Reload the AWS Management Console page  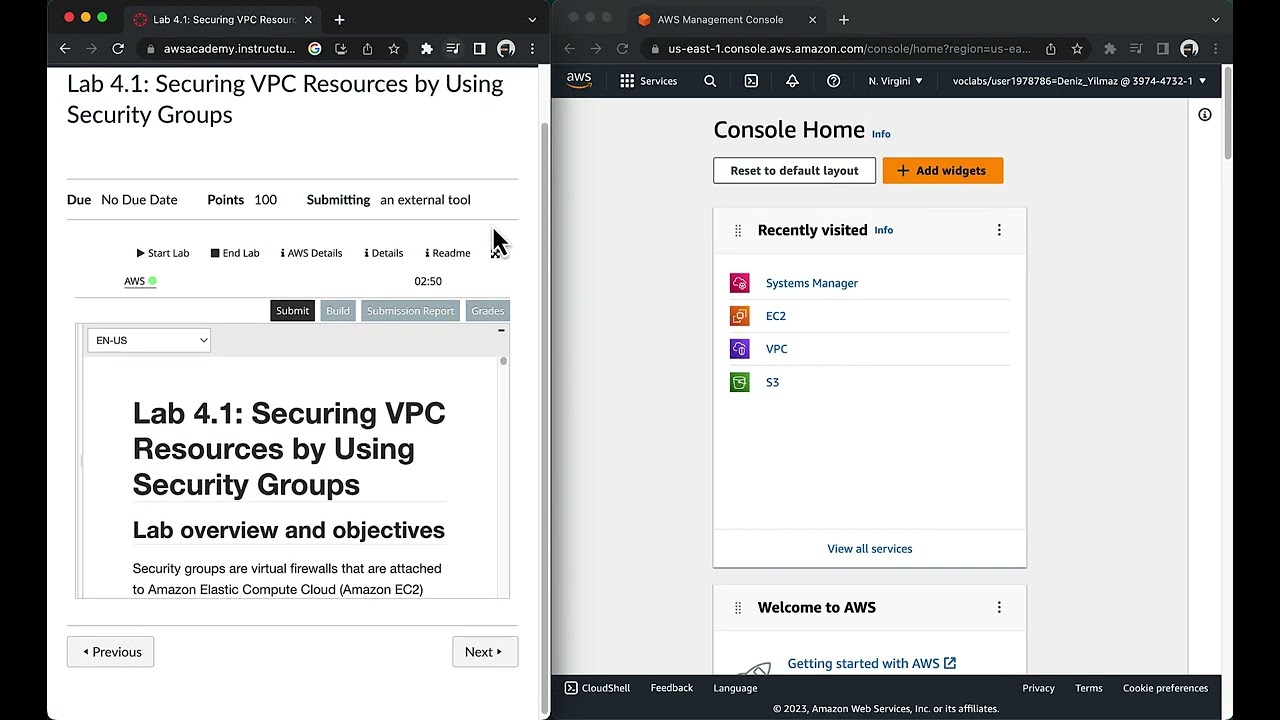click(x=622, y=48)
